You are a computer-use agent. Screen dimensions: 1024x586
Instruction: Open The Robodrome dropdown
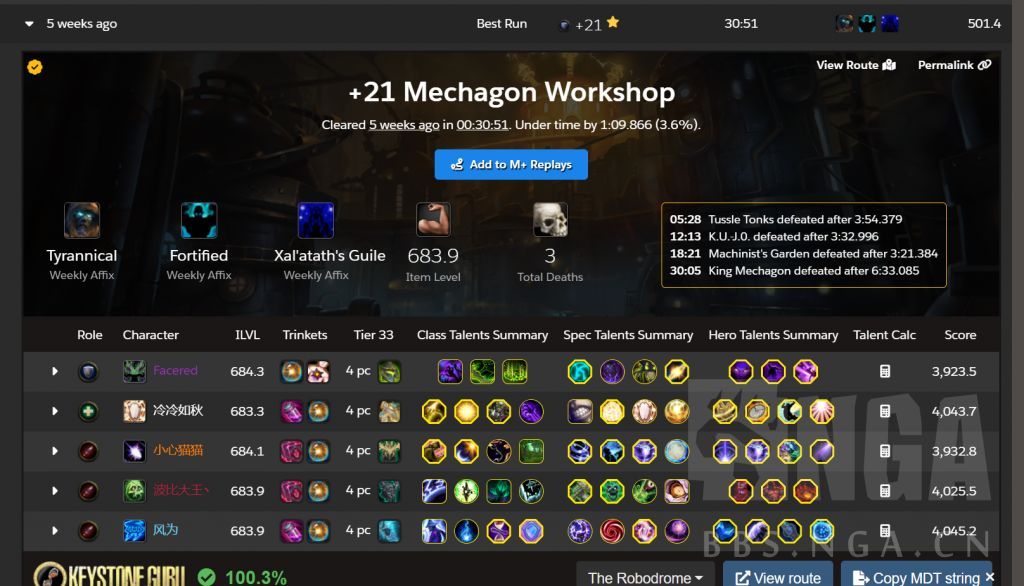pos(645,578)
